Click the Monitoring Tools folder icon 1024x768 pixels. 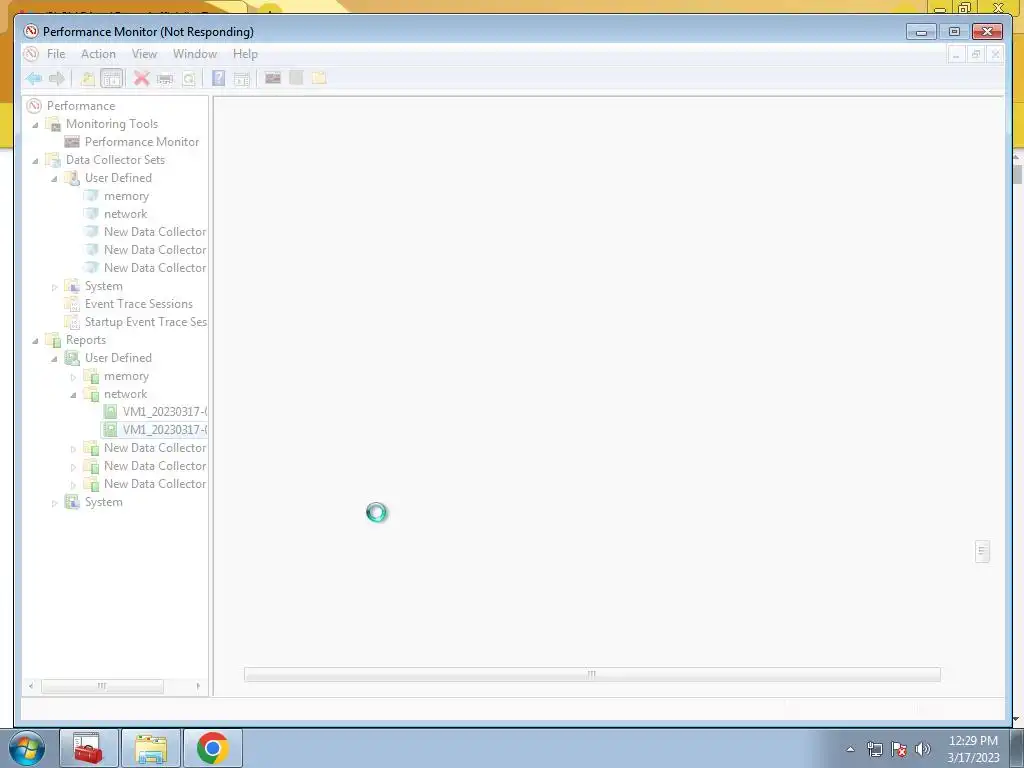pyautogui.click(x=54, y=124)
